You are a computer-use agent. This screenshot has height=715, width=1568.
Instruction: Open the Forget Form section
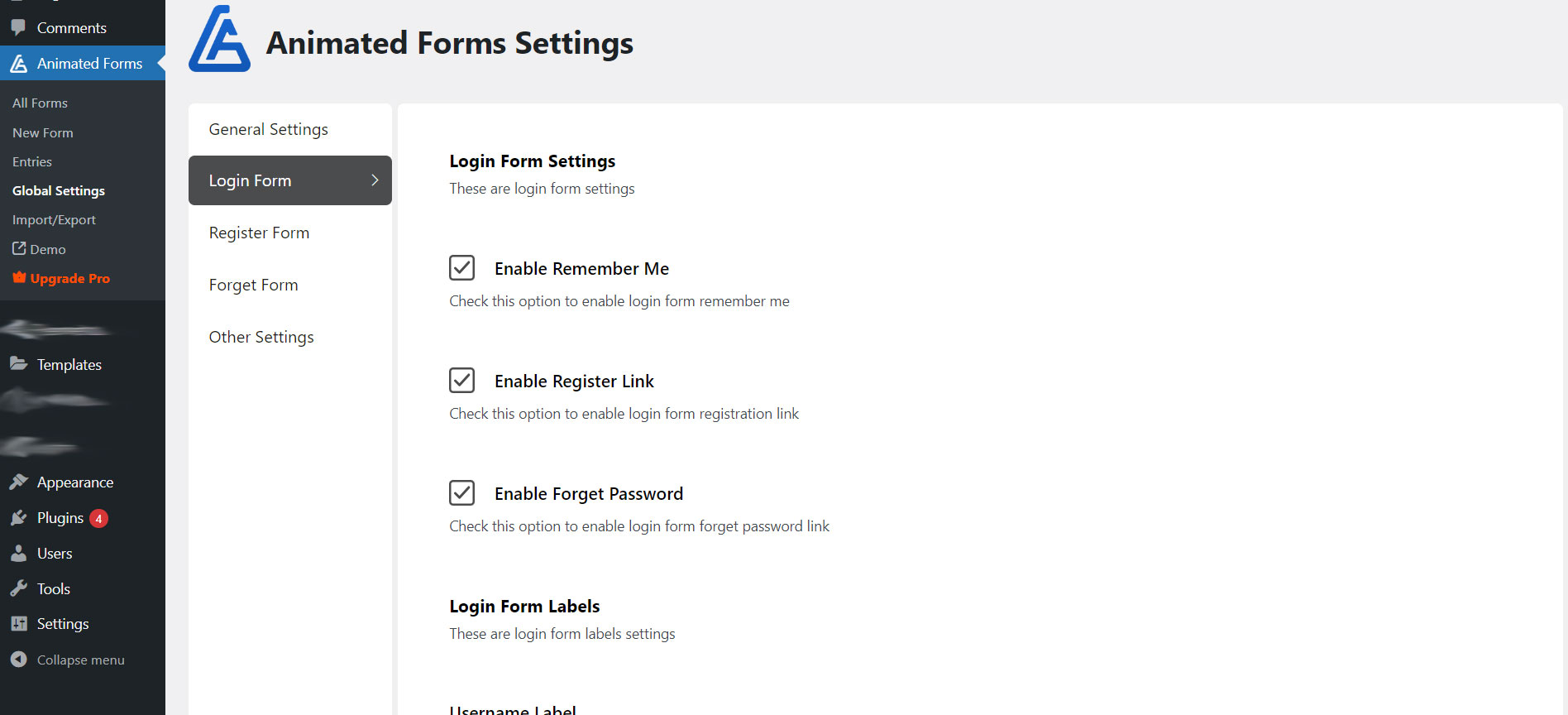click(x=253, y=284)
